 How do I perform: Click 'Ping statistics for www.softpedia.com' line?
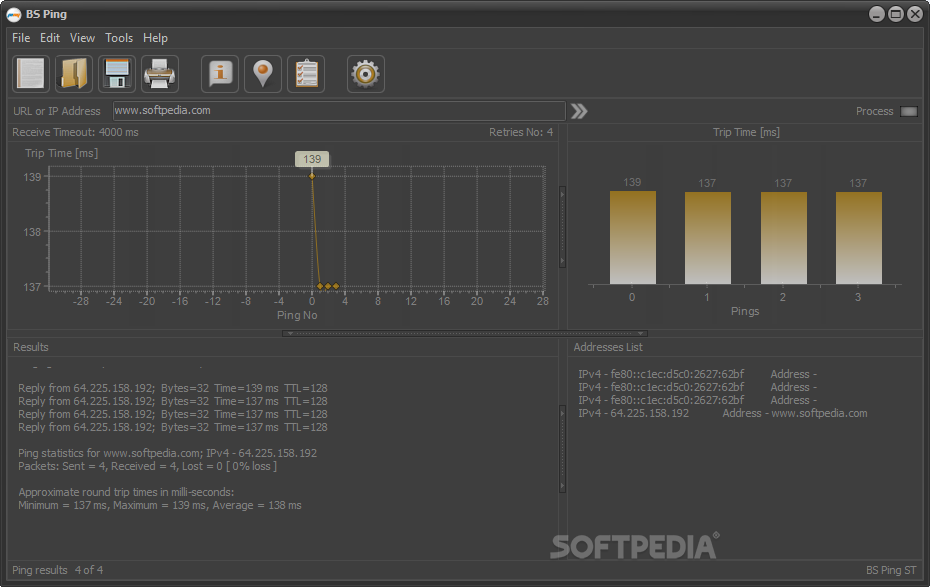(x=167, y=453)
